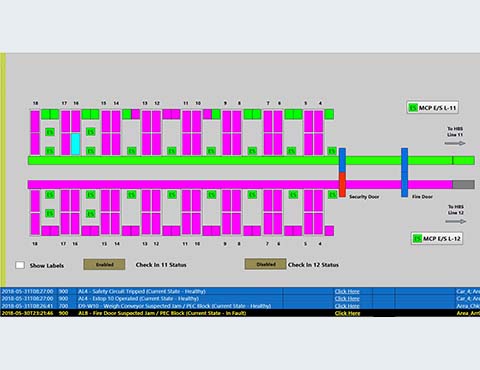Click ES icon between bottom desks 6 and 5
Screen dimensions: 480x370
click(293, 195)
